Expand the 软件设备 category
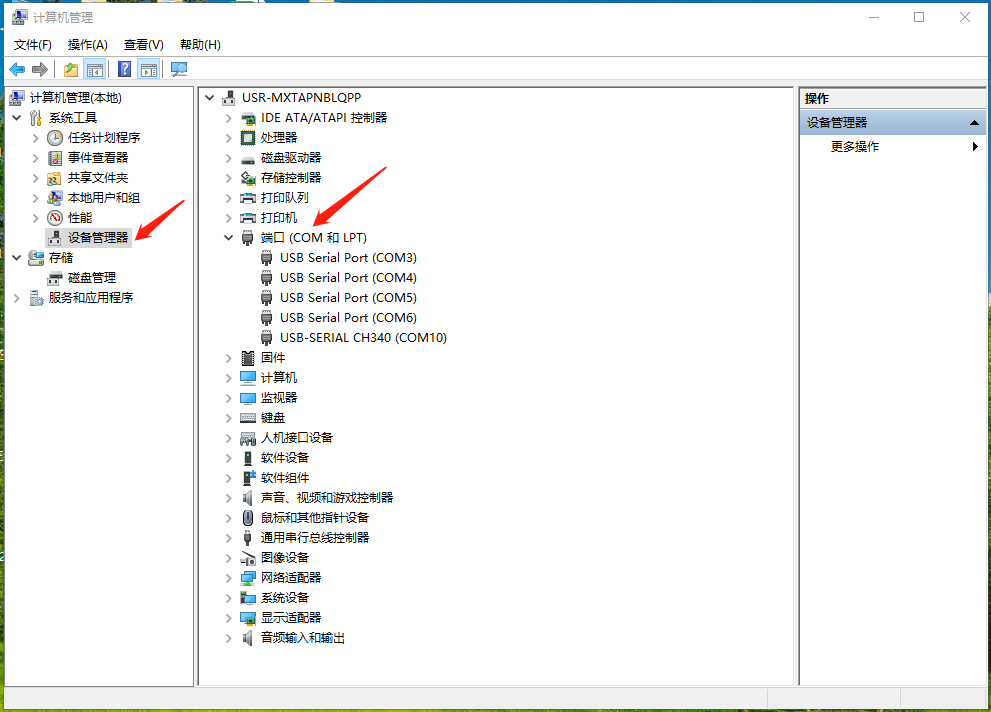This screenshot has height=712, width=991. click(228, 458)
